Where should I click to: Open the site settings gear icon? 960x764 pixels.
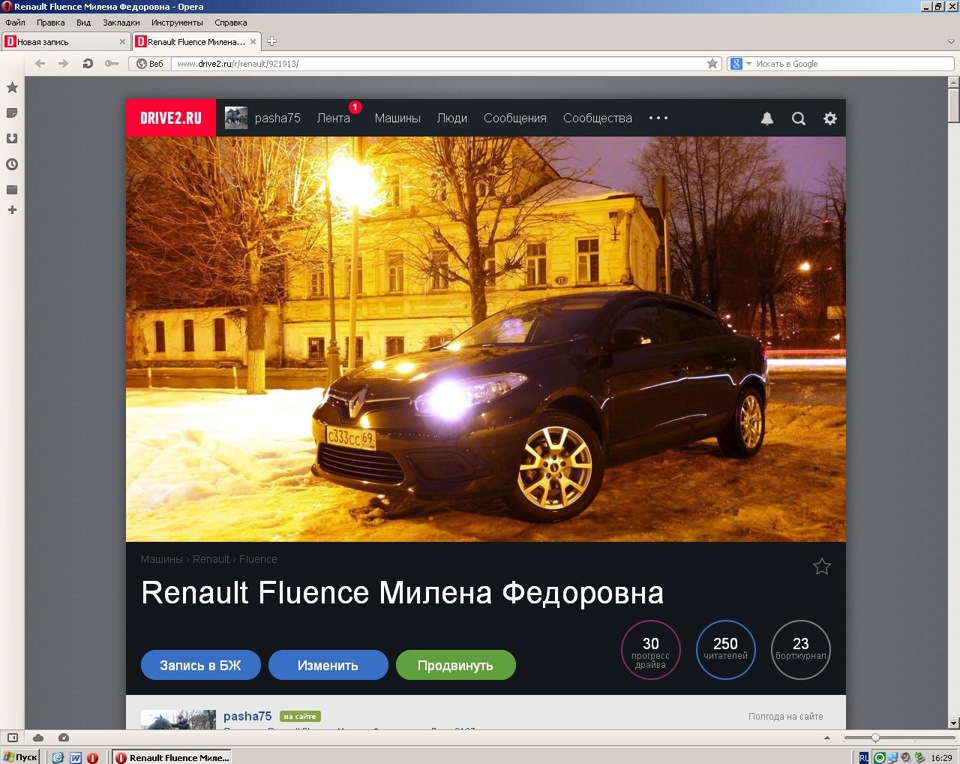tap(830, 118)
